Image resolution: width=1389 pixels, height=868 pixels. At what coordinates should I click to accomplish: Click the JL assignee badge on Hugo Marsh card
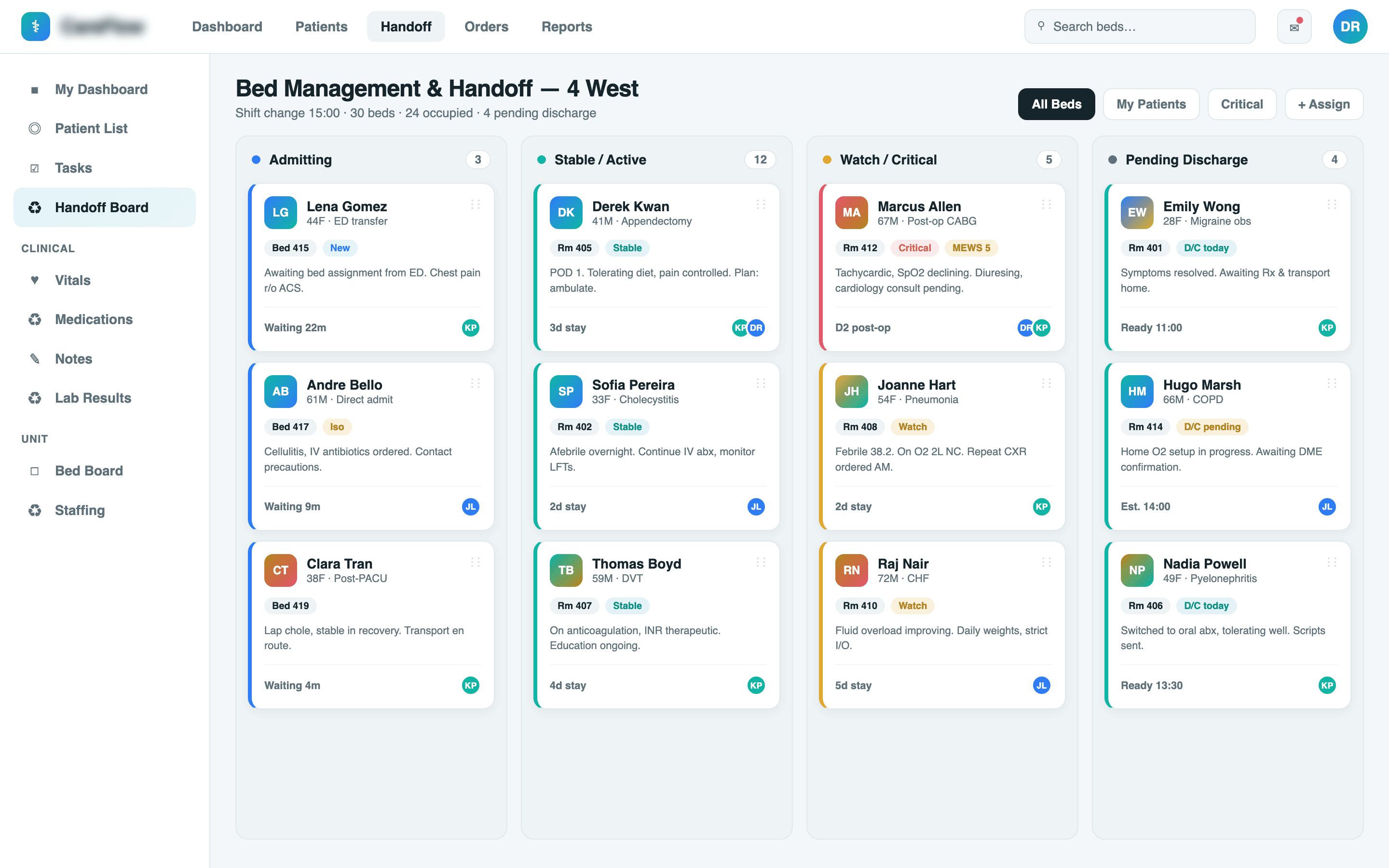(1327, 506)
